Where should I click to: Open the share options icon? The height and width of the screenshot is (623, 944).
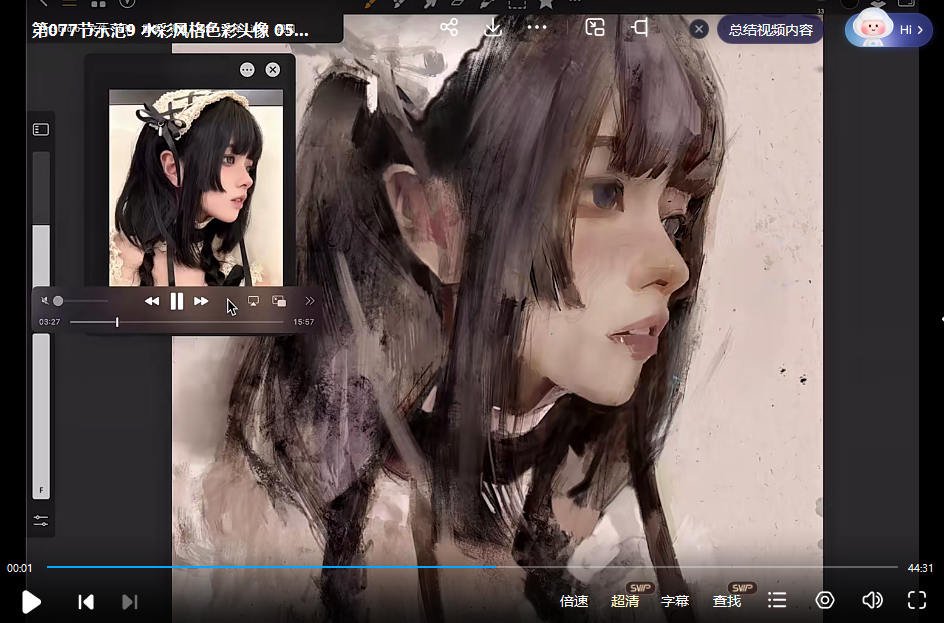click(449, 27)
